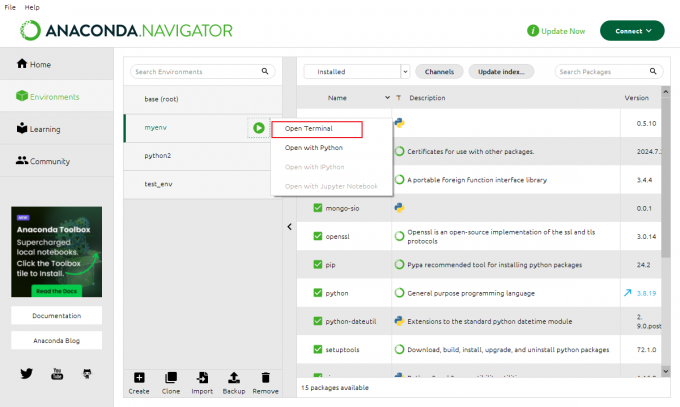Screen dimensions: 680x407
Task: Uncheck the mongo-sio package checkbox
Action: [318, 208]
